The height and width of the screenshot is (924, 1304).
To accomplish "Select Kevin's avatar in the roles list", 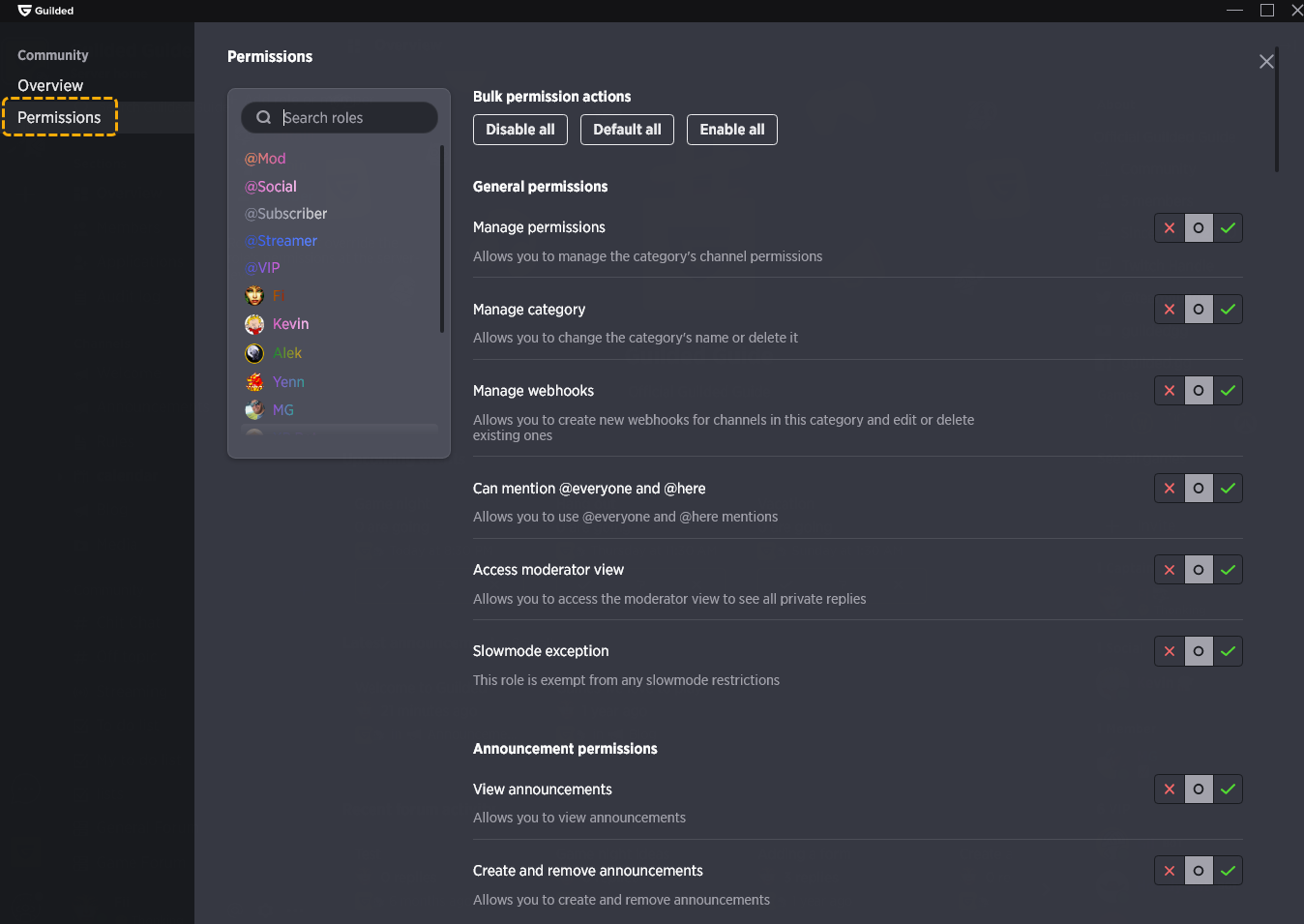I will click(x=254, y=324).
